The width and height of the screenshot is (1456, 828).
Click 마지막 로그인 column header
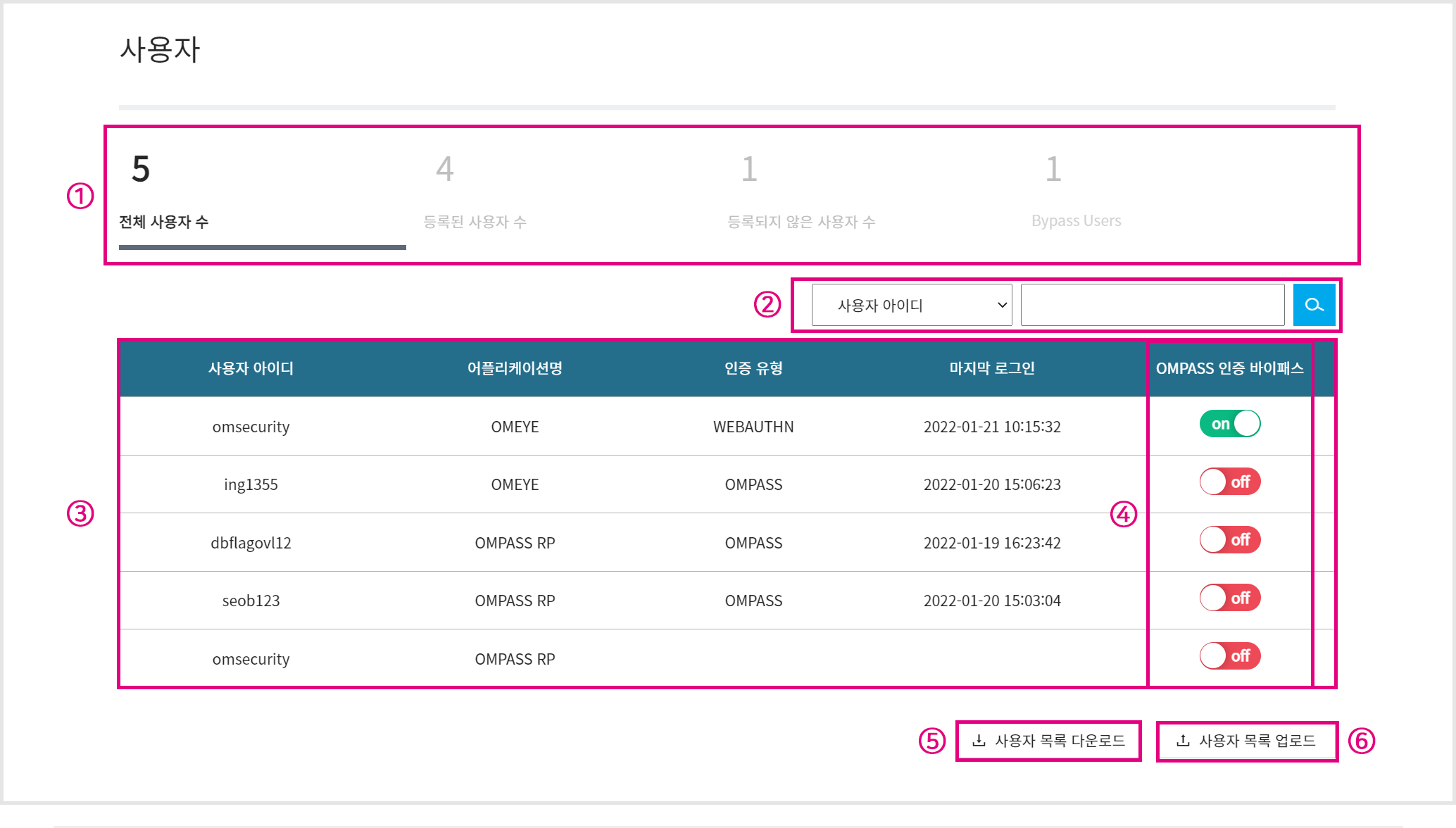pos(992,368)
